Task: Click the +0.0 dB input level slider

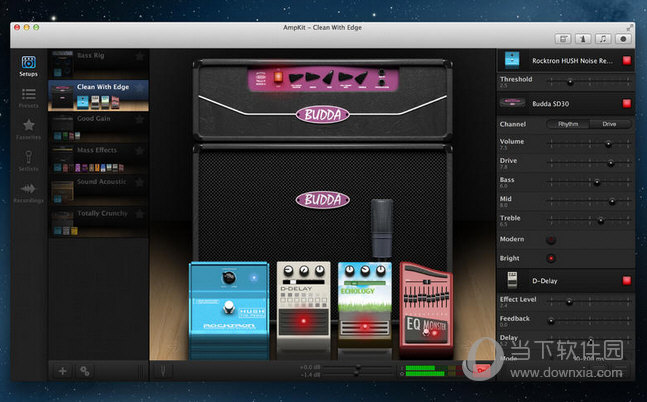Action: [358, 367]
